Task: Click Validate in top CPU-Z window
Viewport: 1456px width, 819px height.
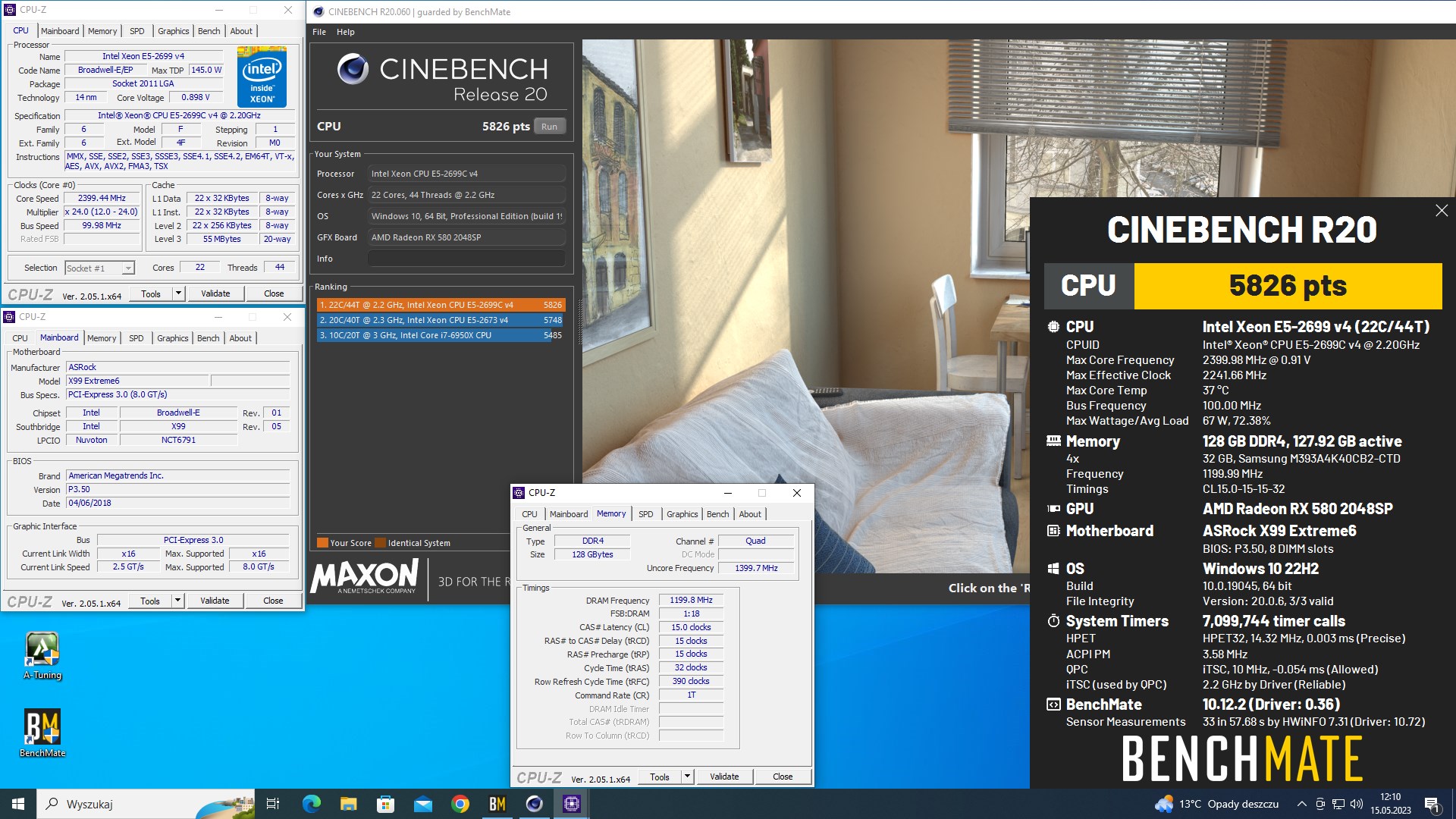Action: pos(215,293)
